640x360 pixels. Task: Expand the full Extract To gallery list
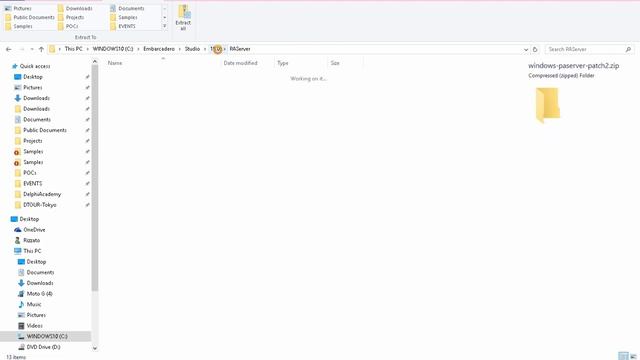[164, 26]
